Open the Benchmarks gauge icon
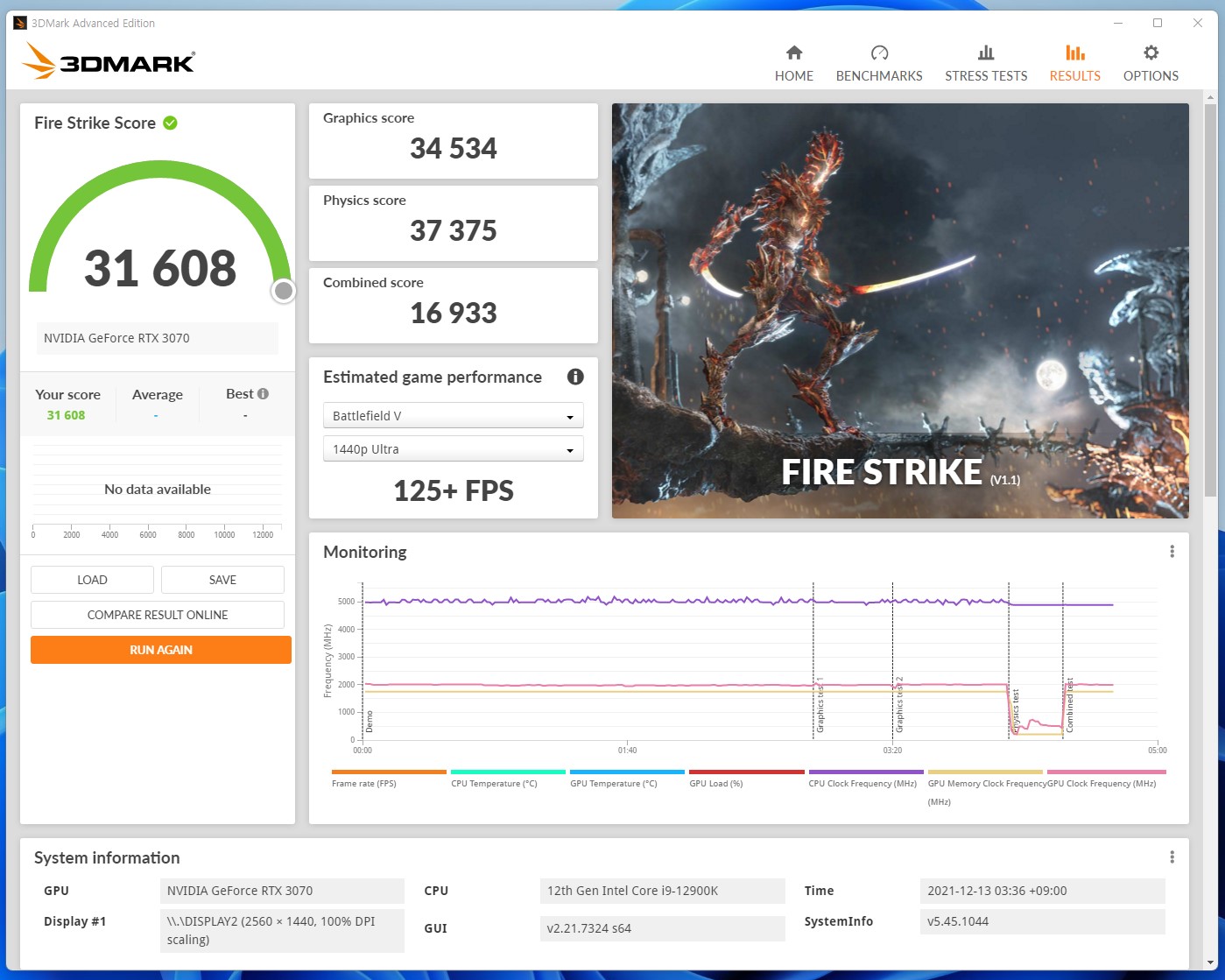 [879, 53]
